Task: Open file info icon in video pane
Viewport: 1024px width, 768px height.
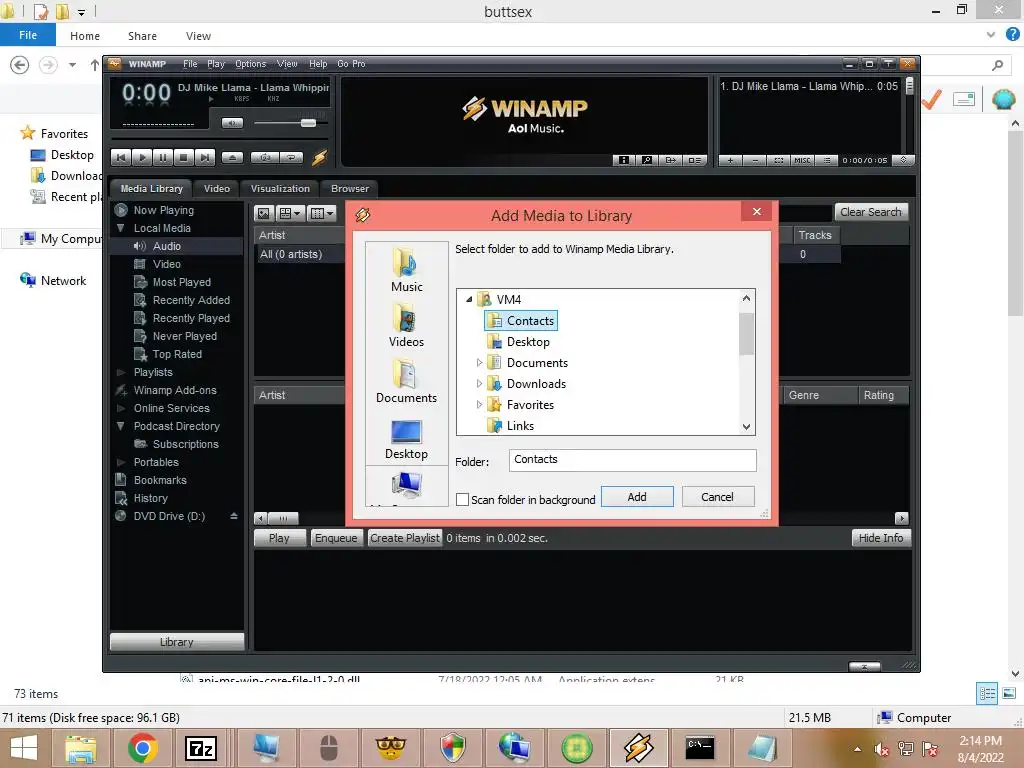Action: (x=624, y=160)
